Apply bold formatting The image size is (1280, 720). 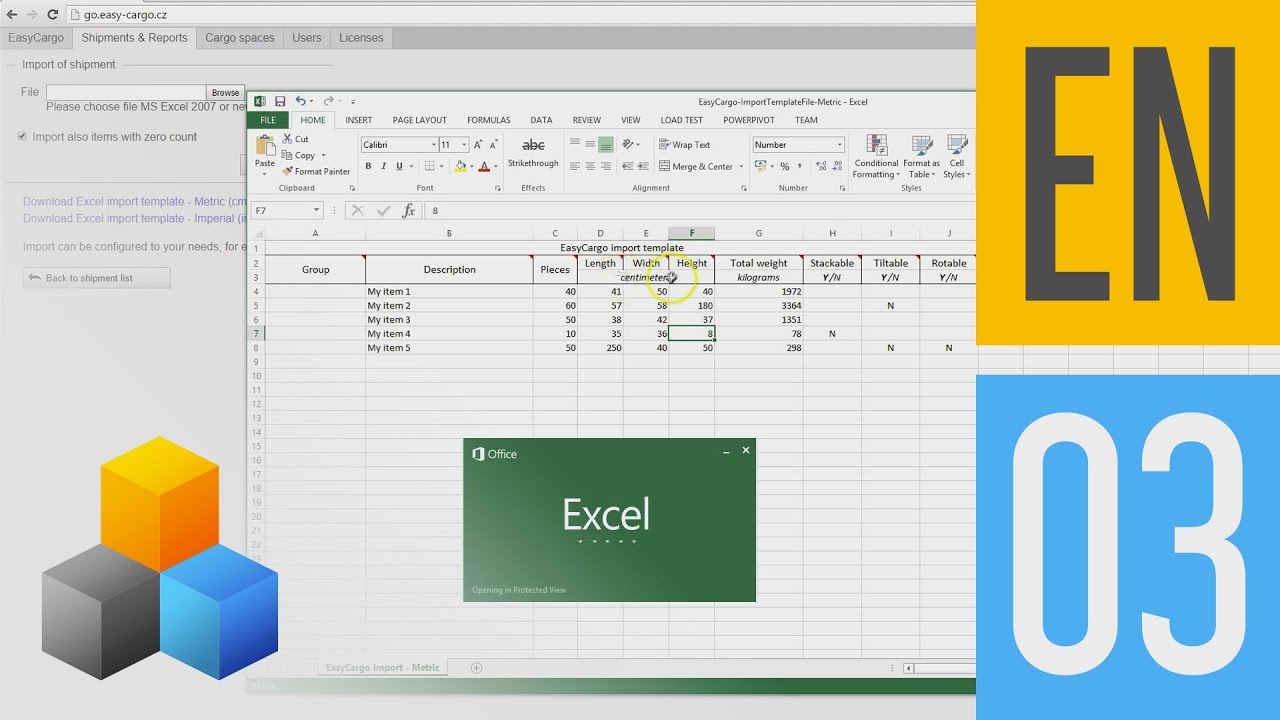coord(368,166)
